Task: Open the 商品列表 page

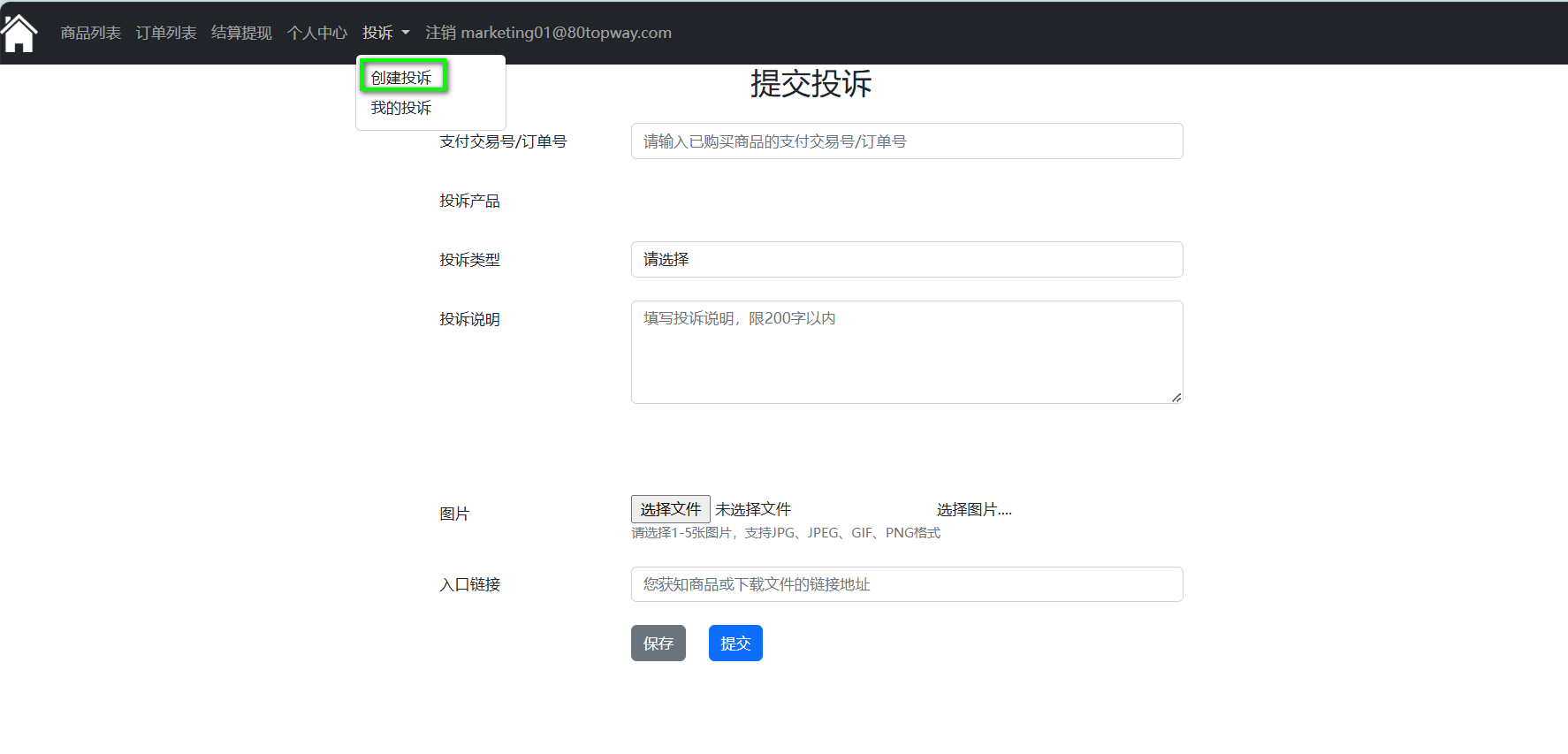Action: coord(90,33)
